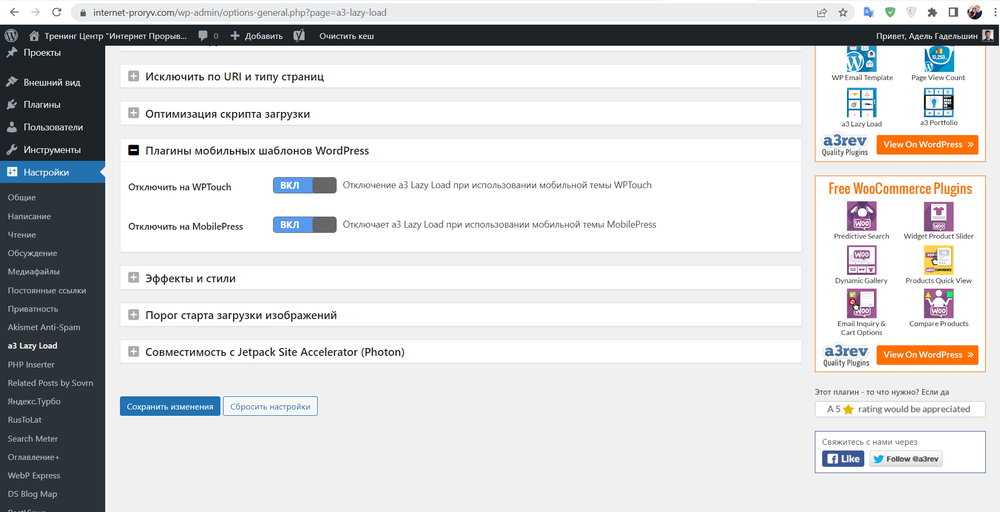
Task: Click the a3 Portfolio plugin icon
Action: coord(938,103)
